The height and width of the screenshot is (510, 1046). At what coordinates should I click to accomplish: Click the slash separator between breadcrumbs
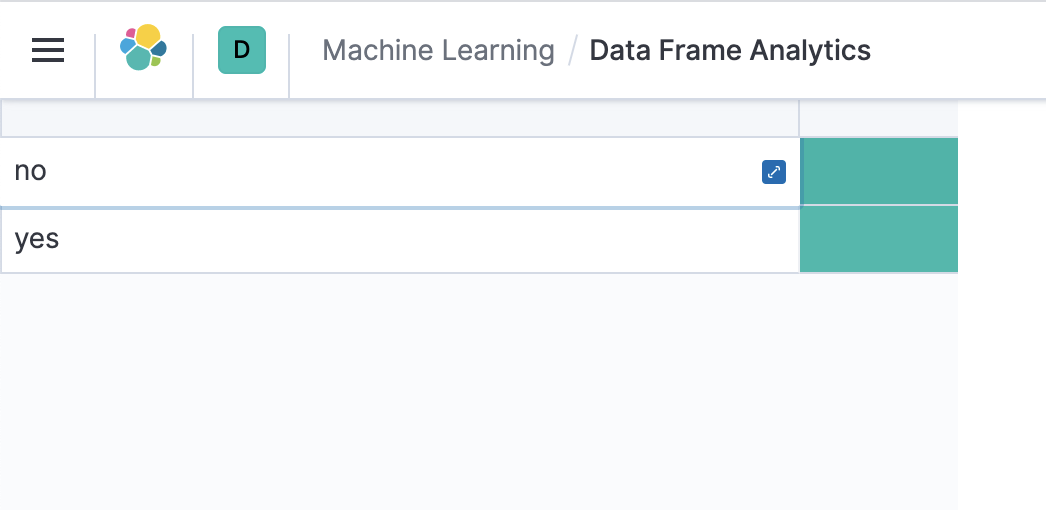click(573, 50)
